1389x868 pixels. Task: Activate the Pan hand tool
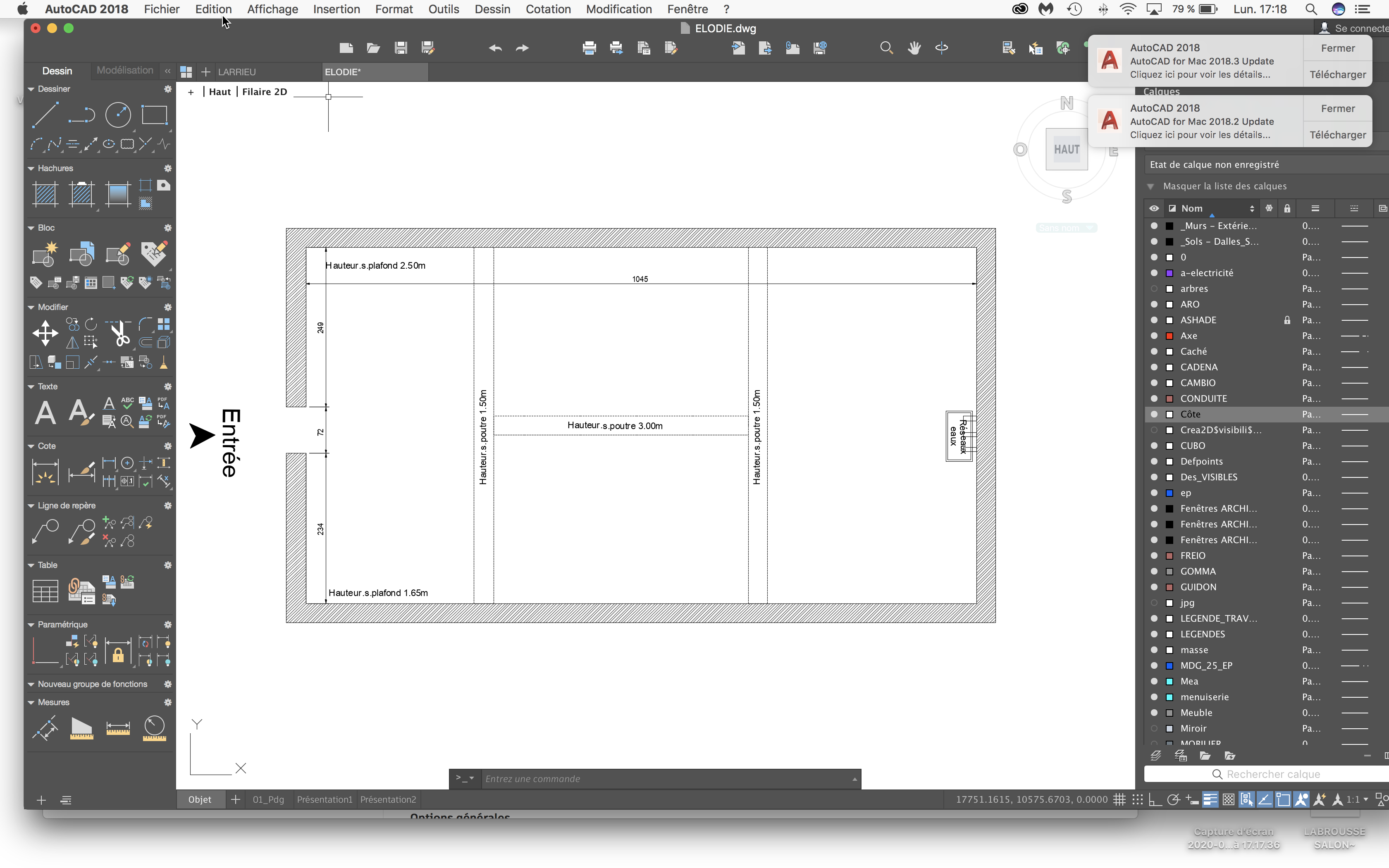click(x=914, y=48)
